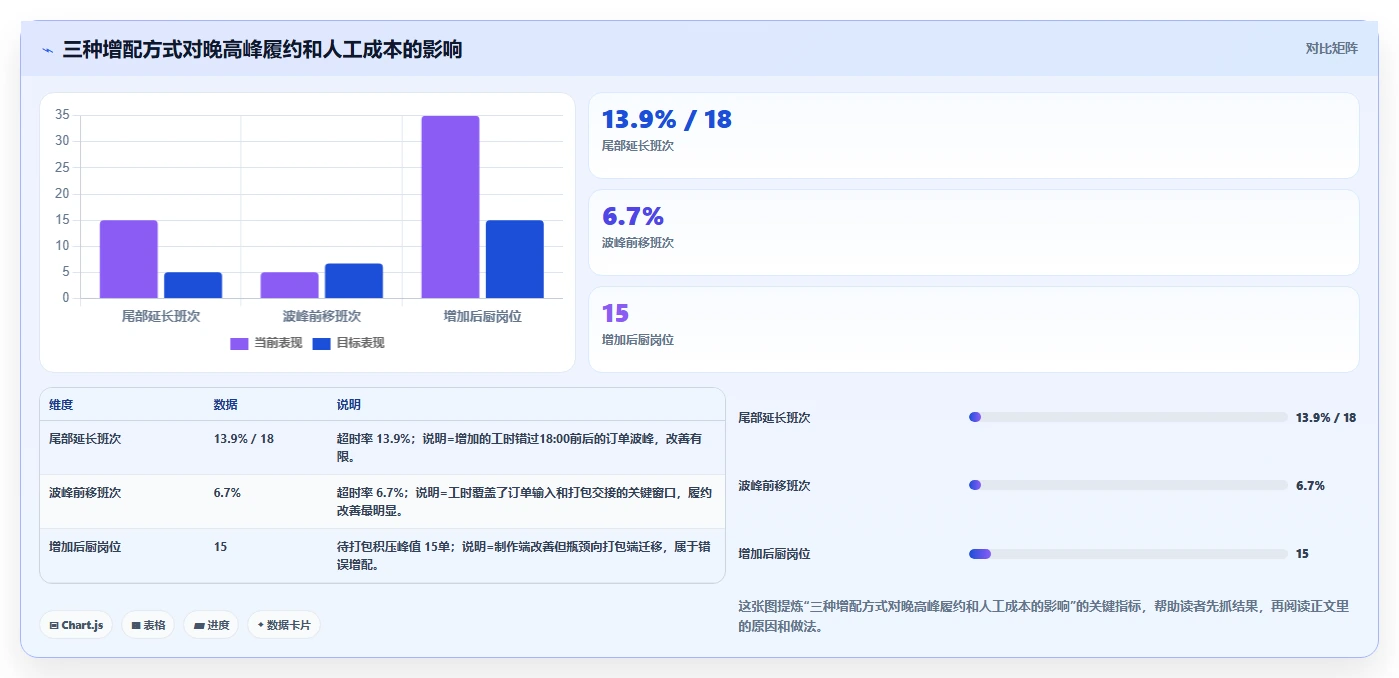Click the 波峰前移班次 progress label
This screenshot has width=1399, height=678.
tap(774, 486)
